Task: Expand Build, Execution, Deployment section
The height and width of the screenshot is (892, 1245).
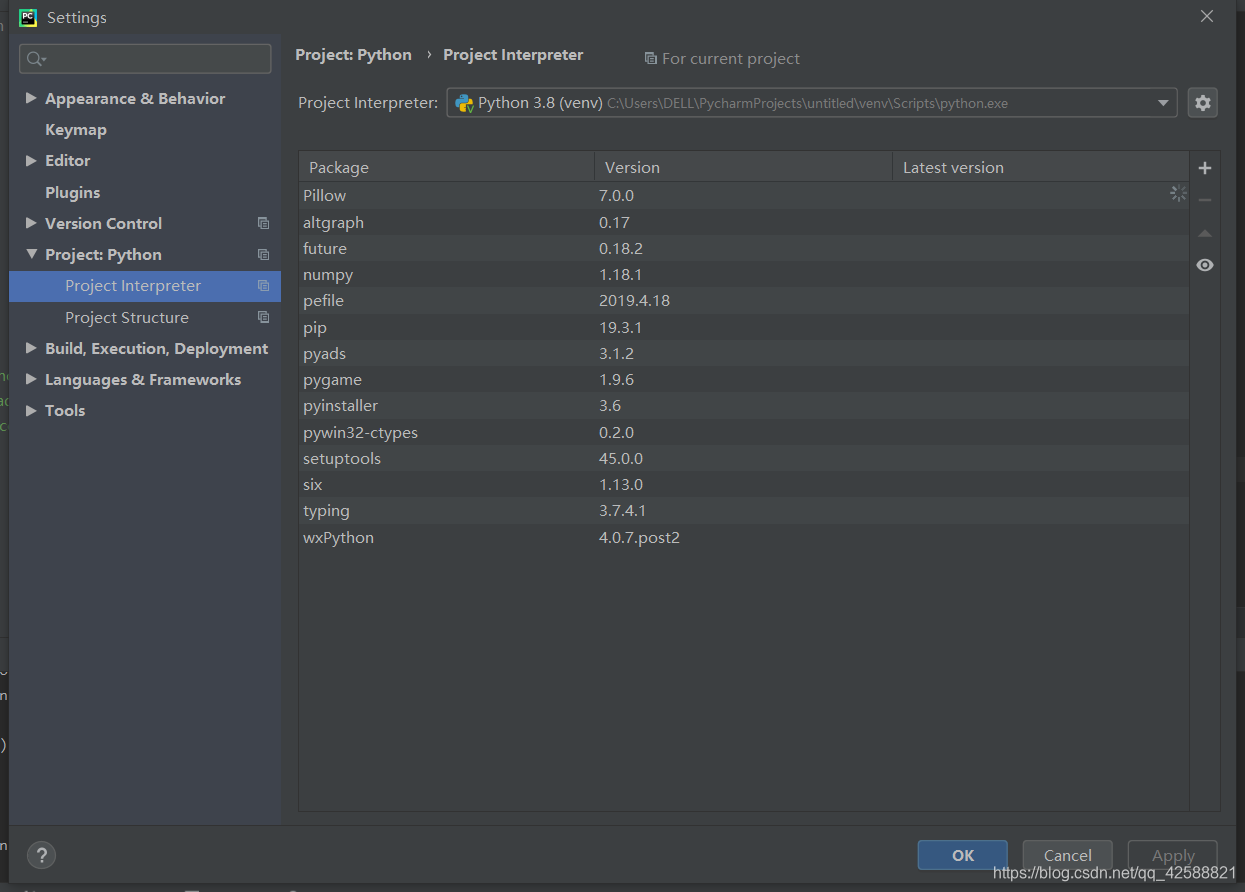Action: 31,348
